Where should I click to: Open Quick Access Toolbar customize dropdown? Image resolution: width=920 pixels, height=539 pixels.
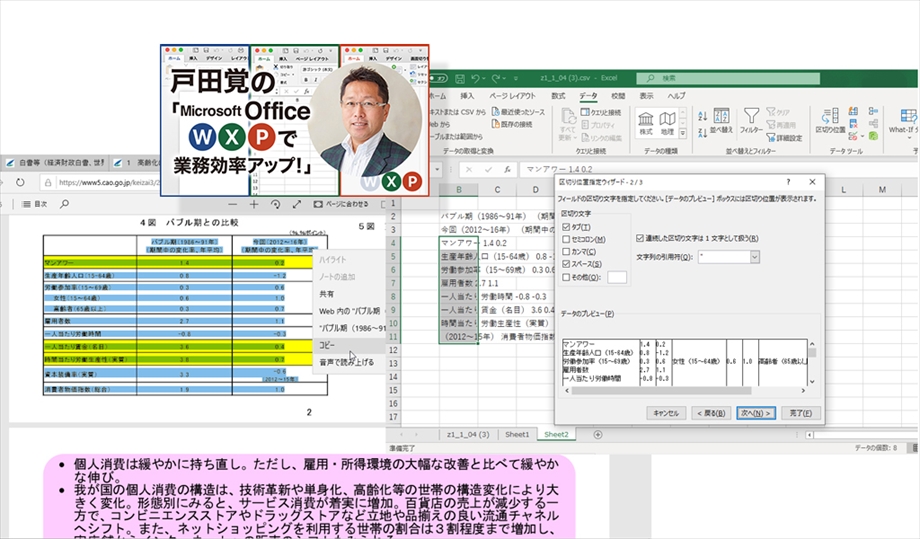coord(516,78)
